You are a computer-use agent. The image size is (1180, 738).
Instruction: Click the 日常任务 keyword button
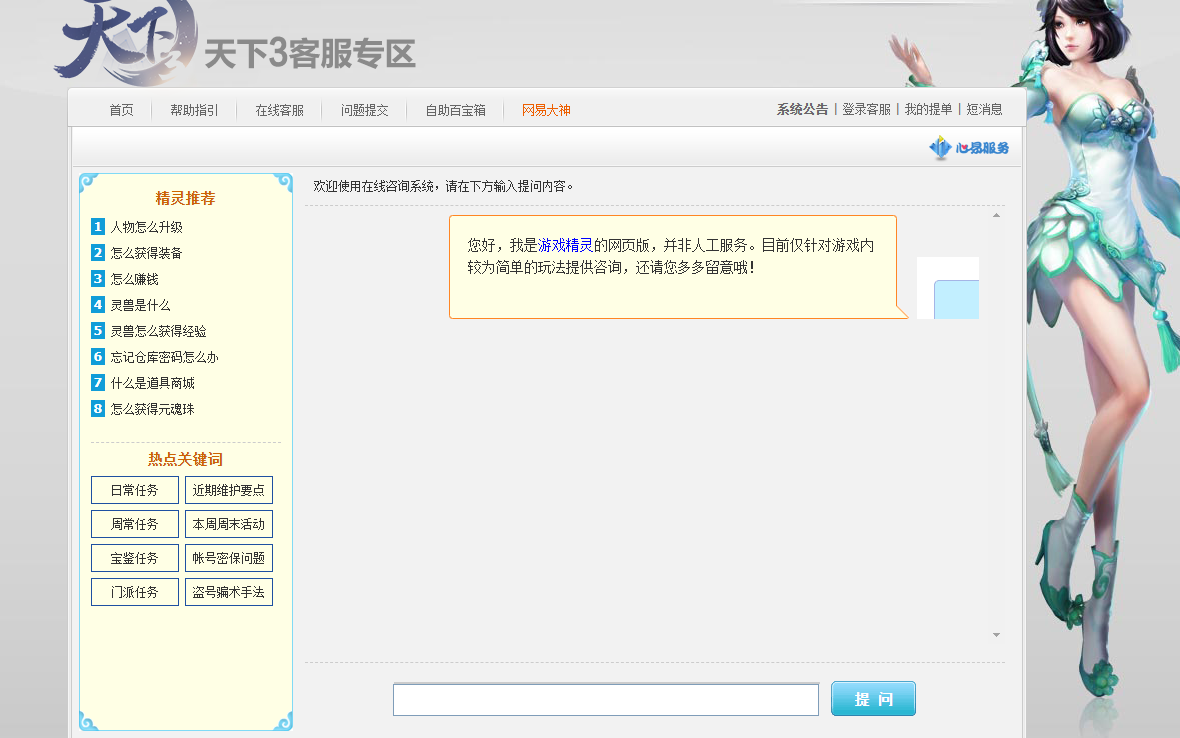(135, 490)
